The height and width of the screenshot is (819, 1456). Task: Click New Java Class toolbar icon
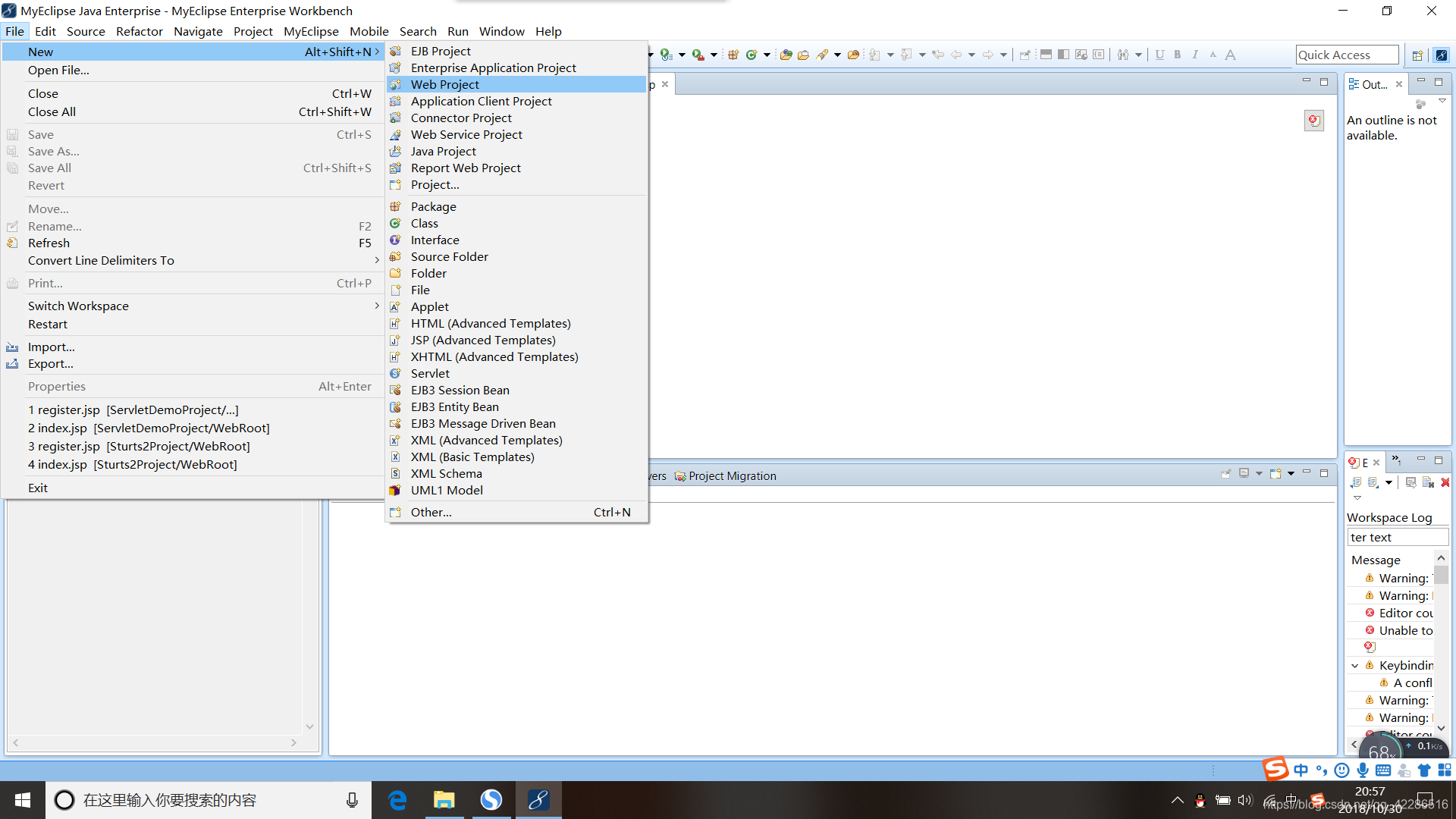(x=752, y=55)
